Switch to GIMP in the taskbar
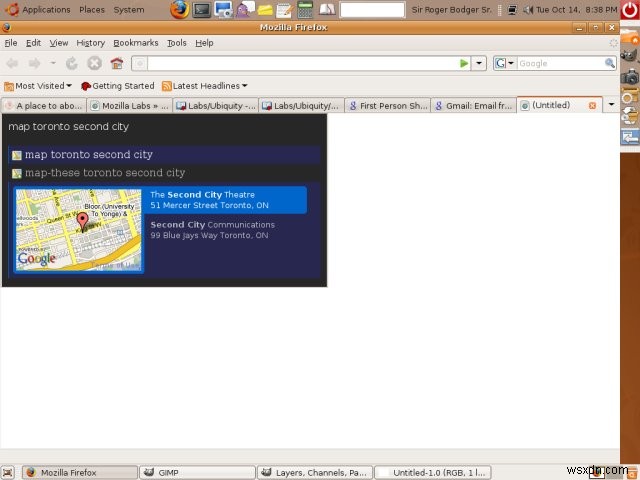The image size is (640, 480). [197, 473]
